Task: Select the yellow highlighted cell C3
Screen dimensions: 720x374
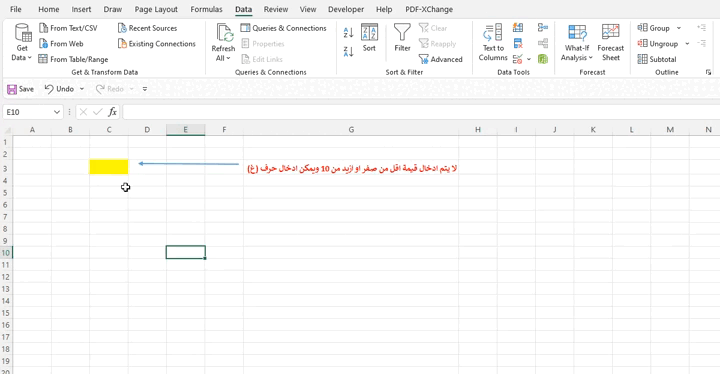Action: (109, 167)
